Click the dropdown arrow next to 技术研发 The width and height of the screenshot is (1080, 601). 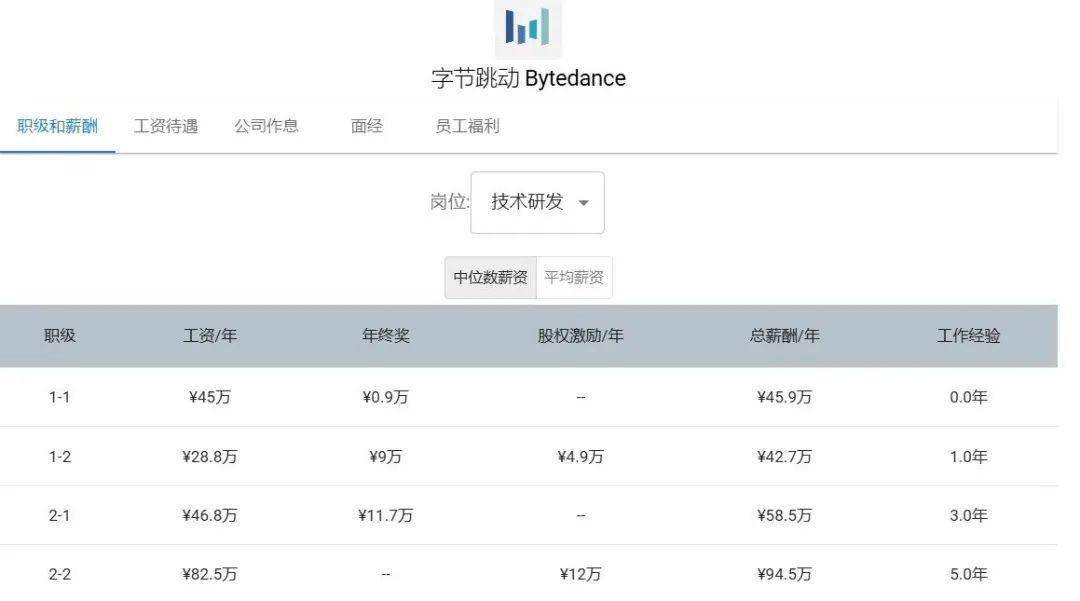(x=583, y=203)
